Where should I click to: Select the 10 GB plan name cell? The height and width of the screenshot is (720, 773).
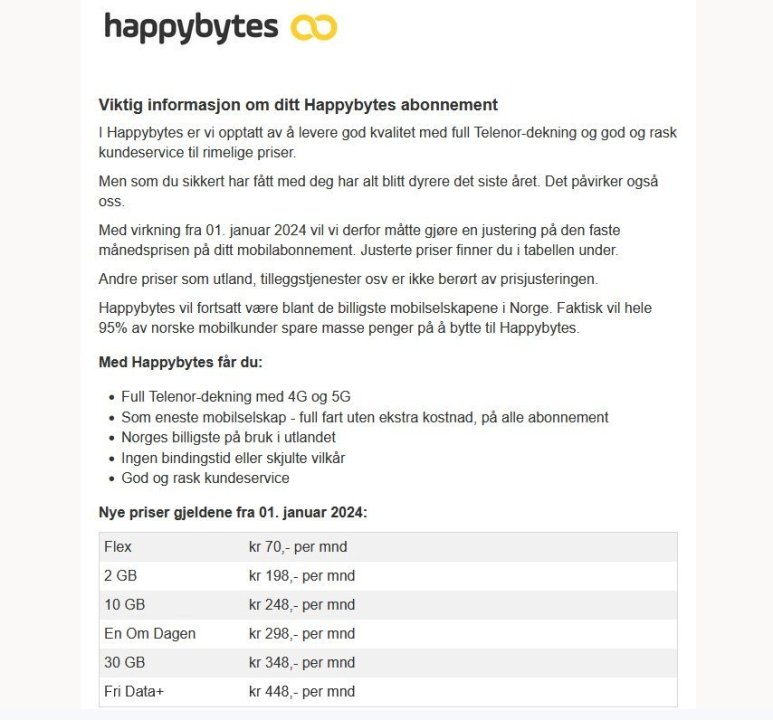(x=124, y=605)
